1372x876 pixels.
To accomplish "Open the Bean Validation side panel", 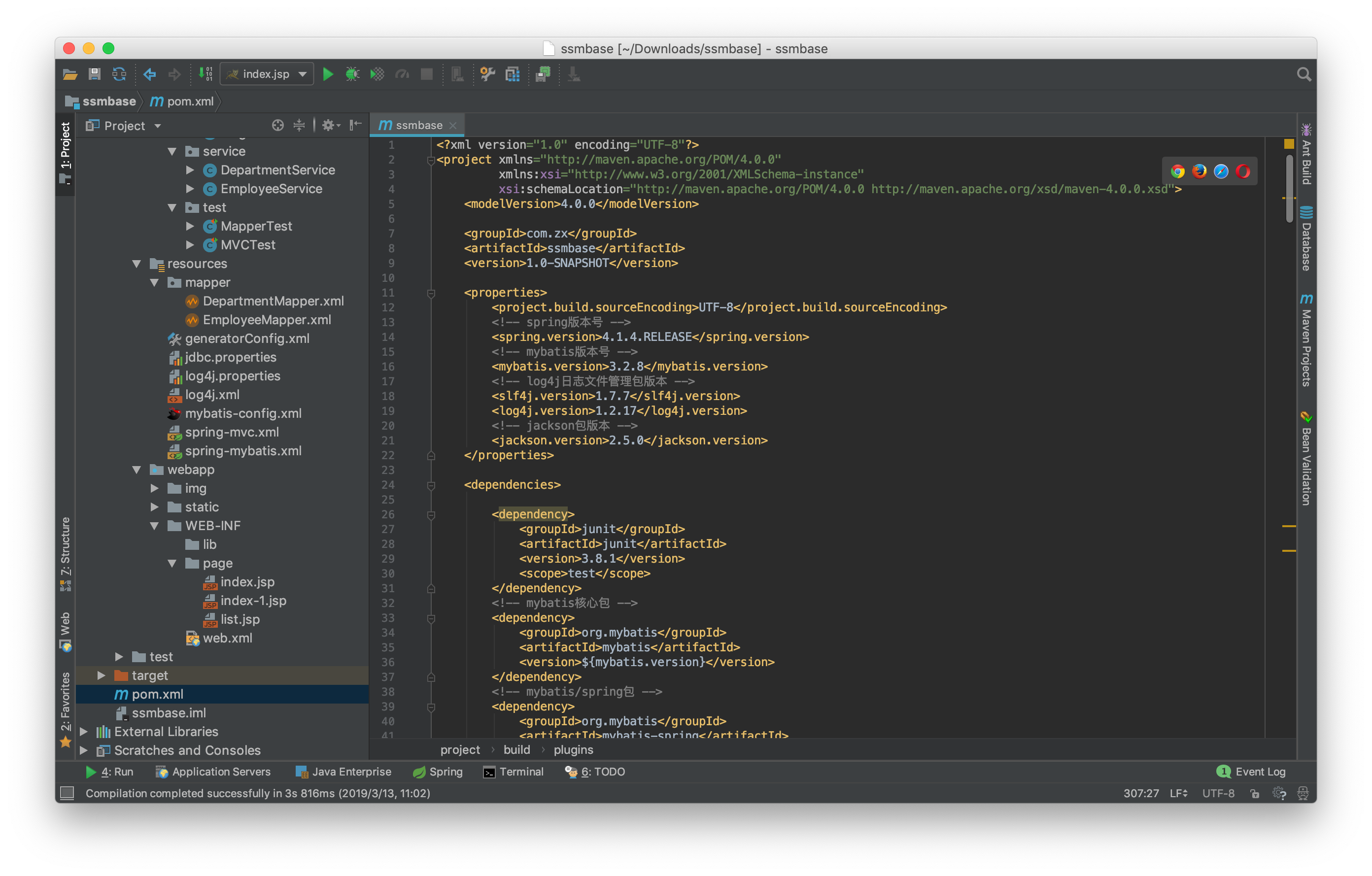I will pyautogui.click(x=1306, y=458).
